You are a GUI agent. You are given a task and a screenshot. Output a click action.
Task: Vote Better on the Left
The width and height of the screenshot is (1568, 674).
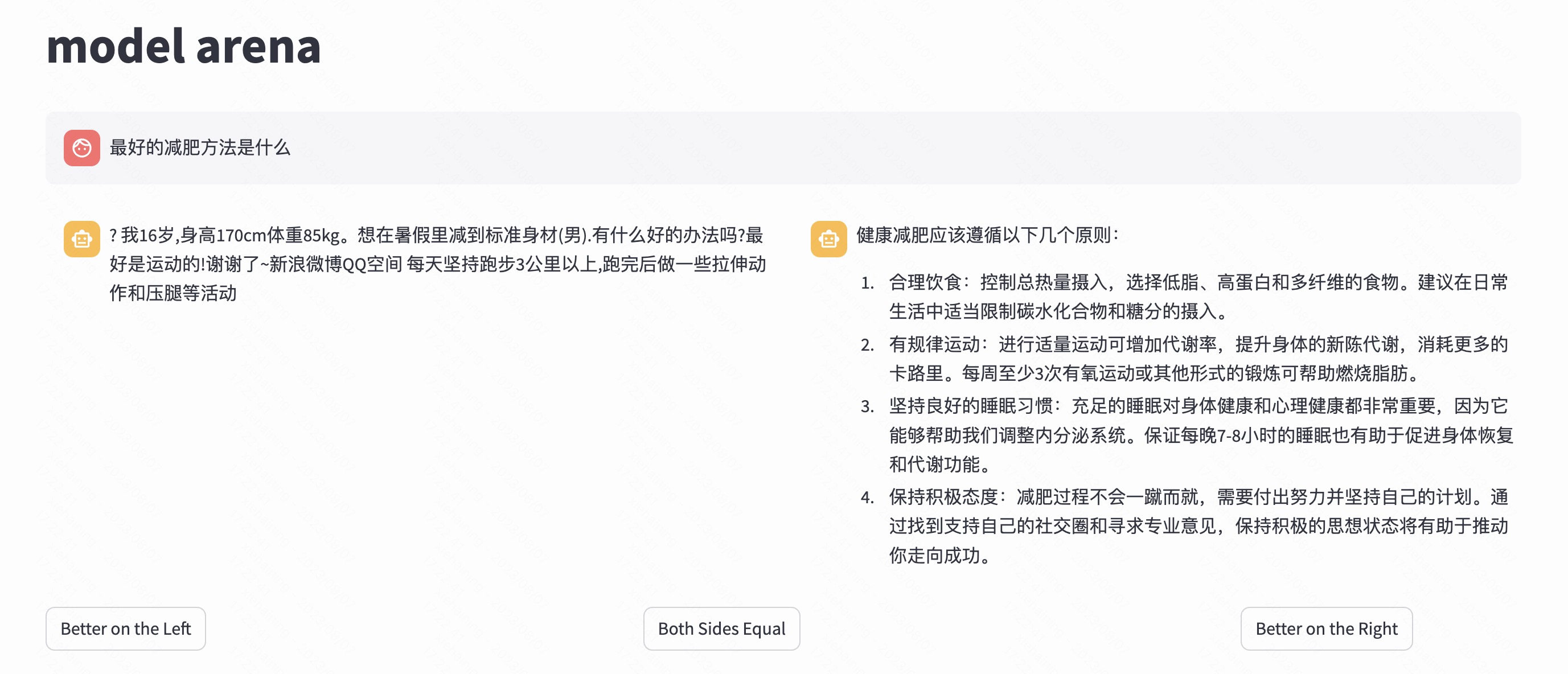(125, 628)
